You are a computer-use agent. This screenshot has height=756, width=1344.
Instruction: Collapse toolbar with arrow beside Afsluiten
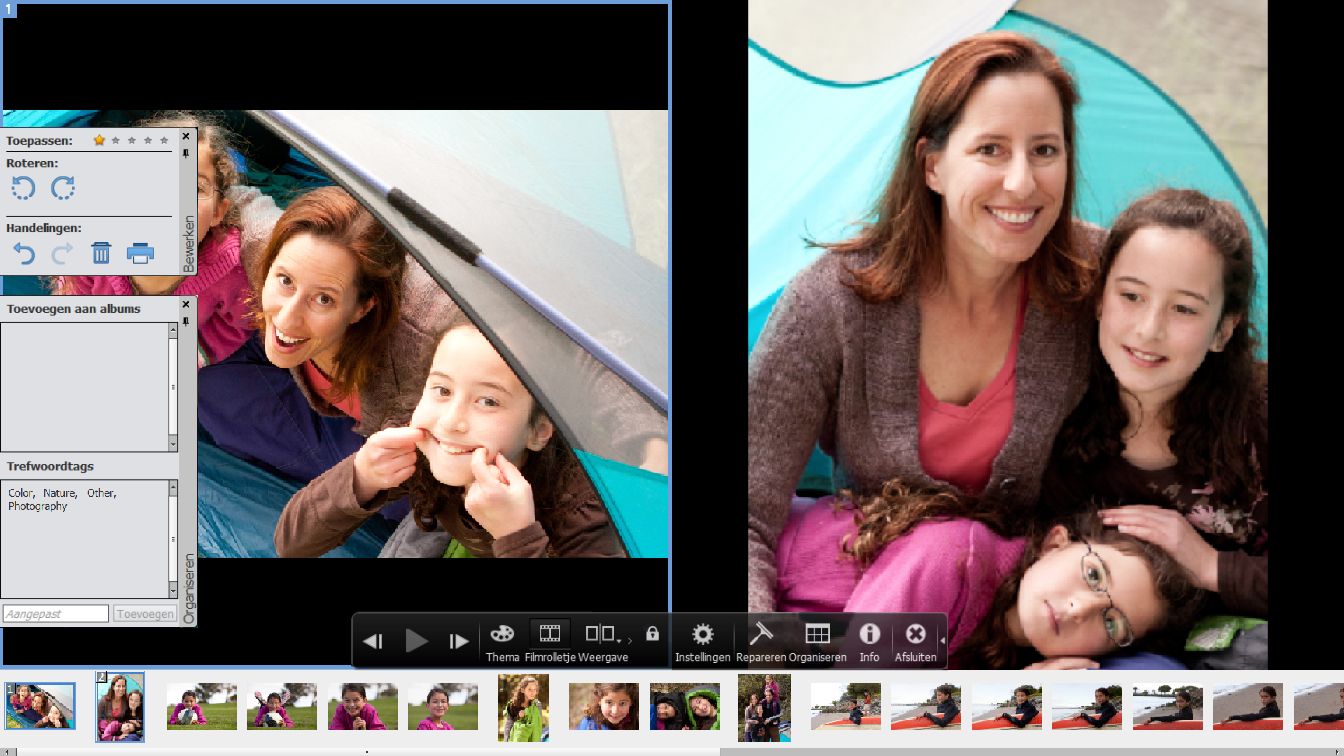click(942, 641)
